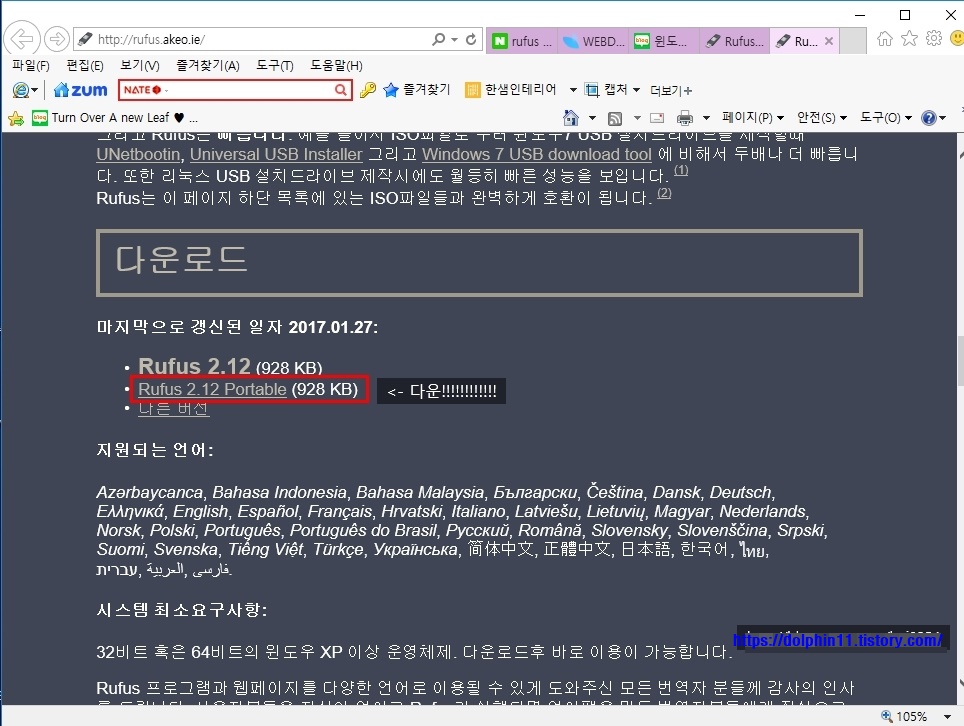Switch to the 윈도... blog tab

(663, 41)
